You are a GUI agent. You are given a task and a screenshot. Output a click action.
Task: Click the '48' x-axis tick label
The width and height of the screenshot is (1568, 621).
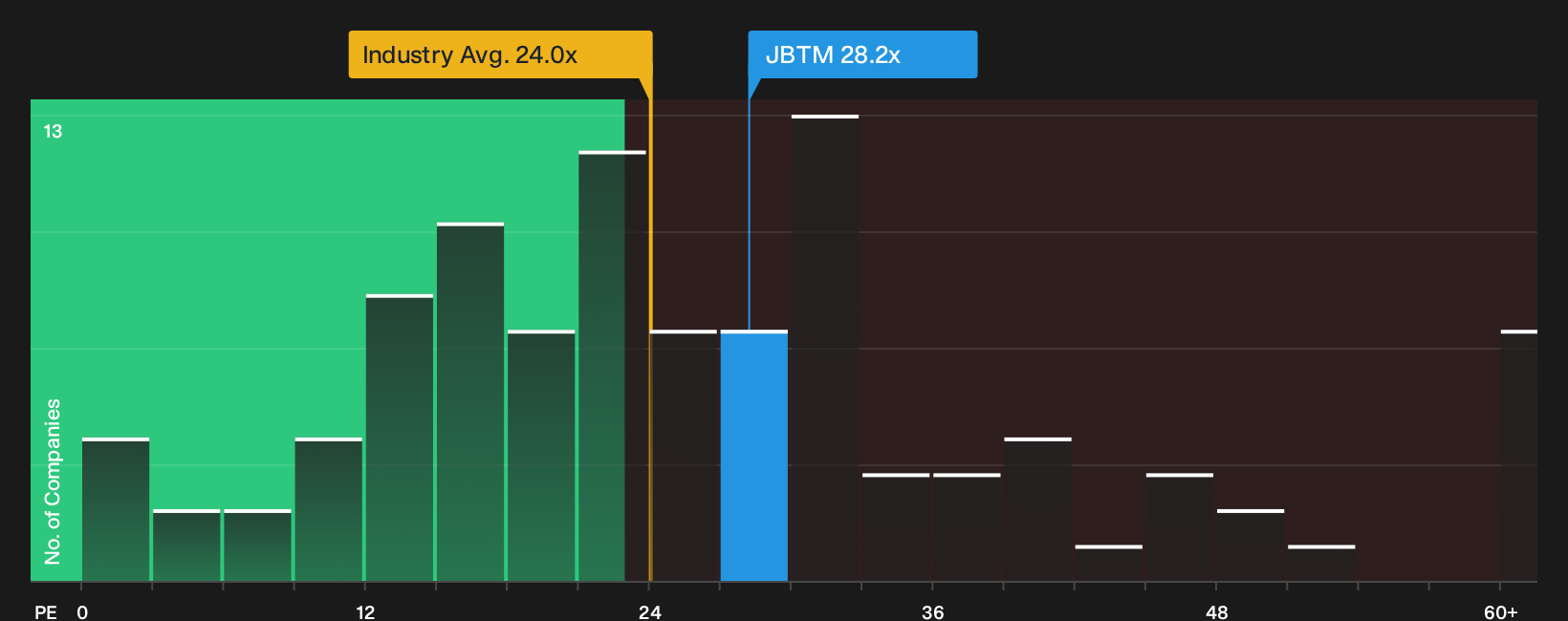point(1216,612)
